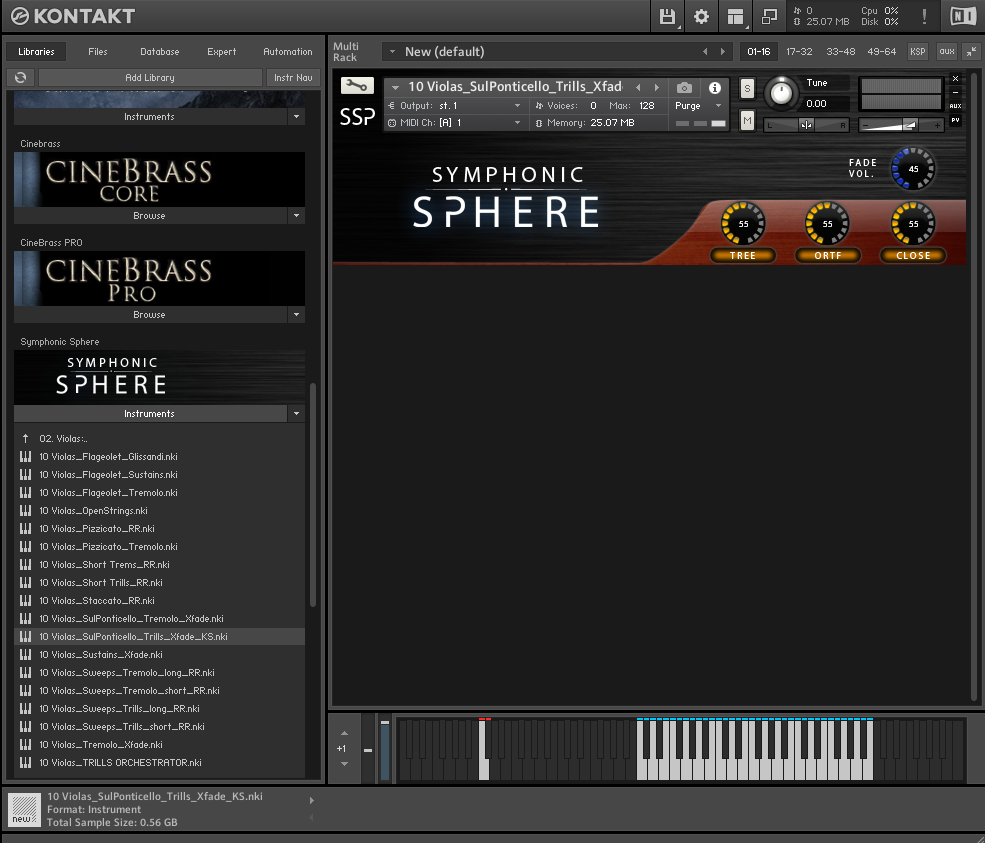Click the Add Library button
The height and width of the screenshot is (843, 985).
[x=150, y=77]
